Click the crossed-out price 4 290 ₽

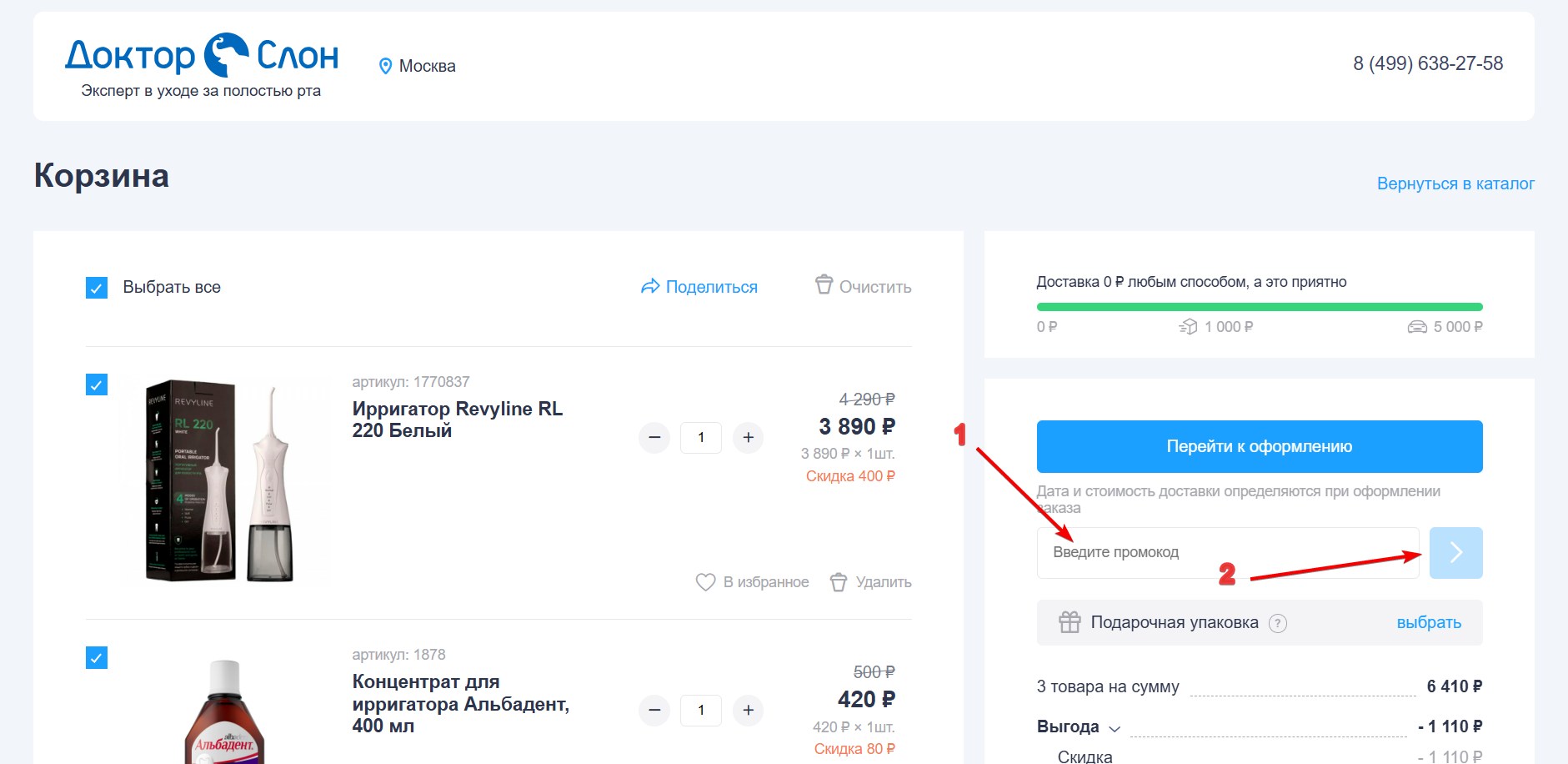pos(867,400)
